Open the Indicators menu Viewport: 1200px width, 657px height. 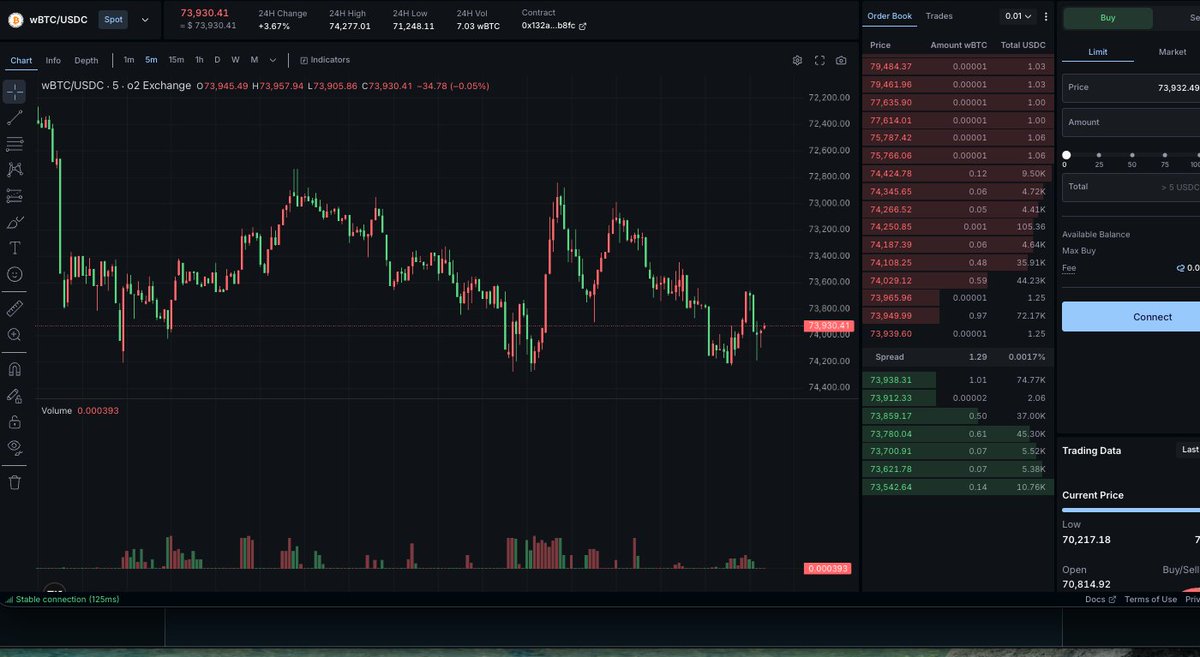click(325, 60)
